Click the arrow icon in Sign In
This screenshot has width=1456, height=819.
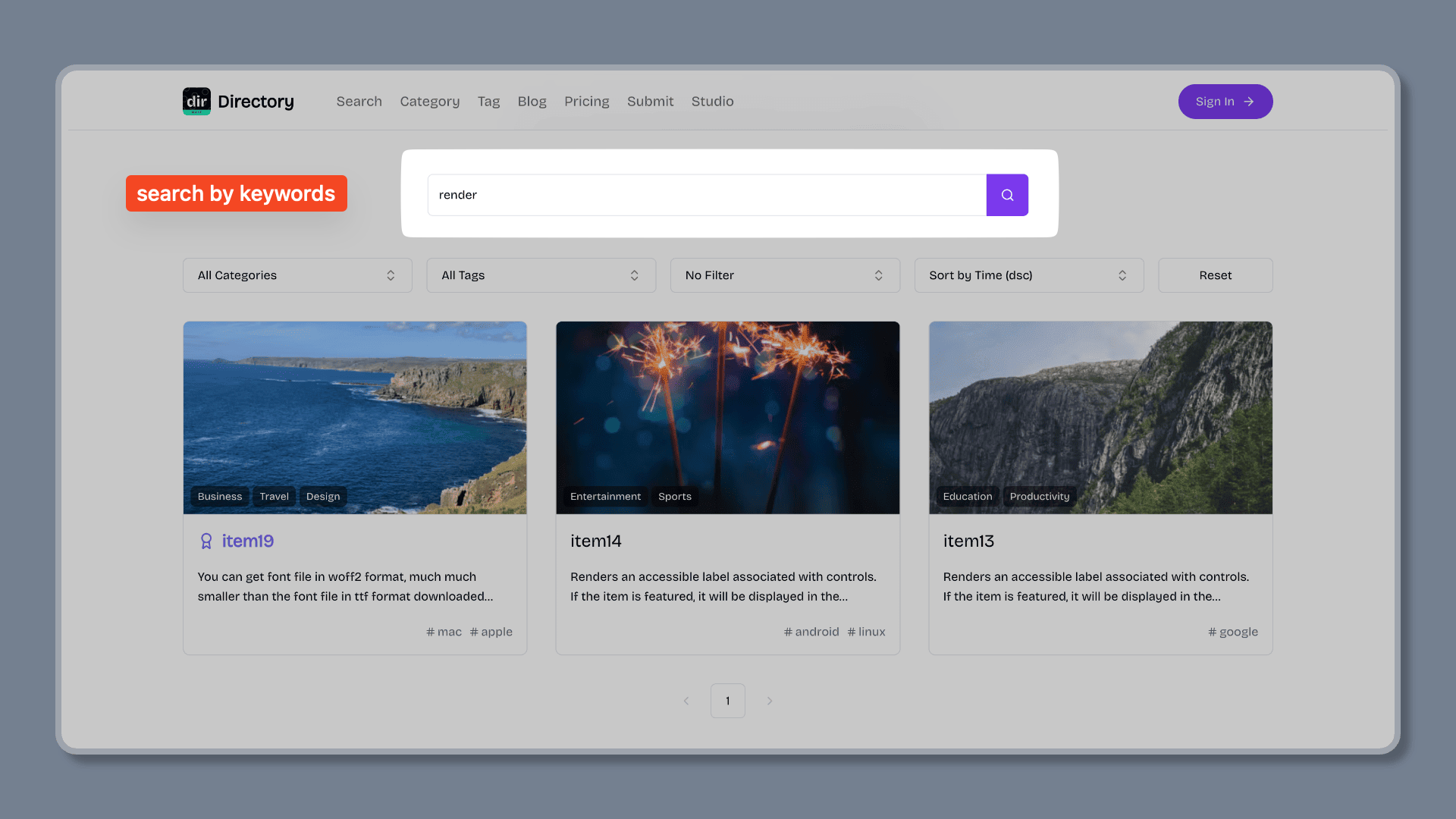1249,102
